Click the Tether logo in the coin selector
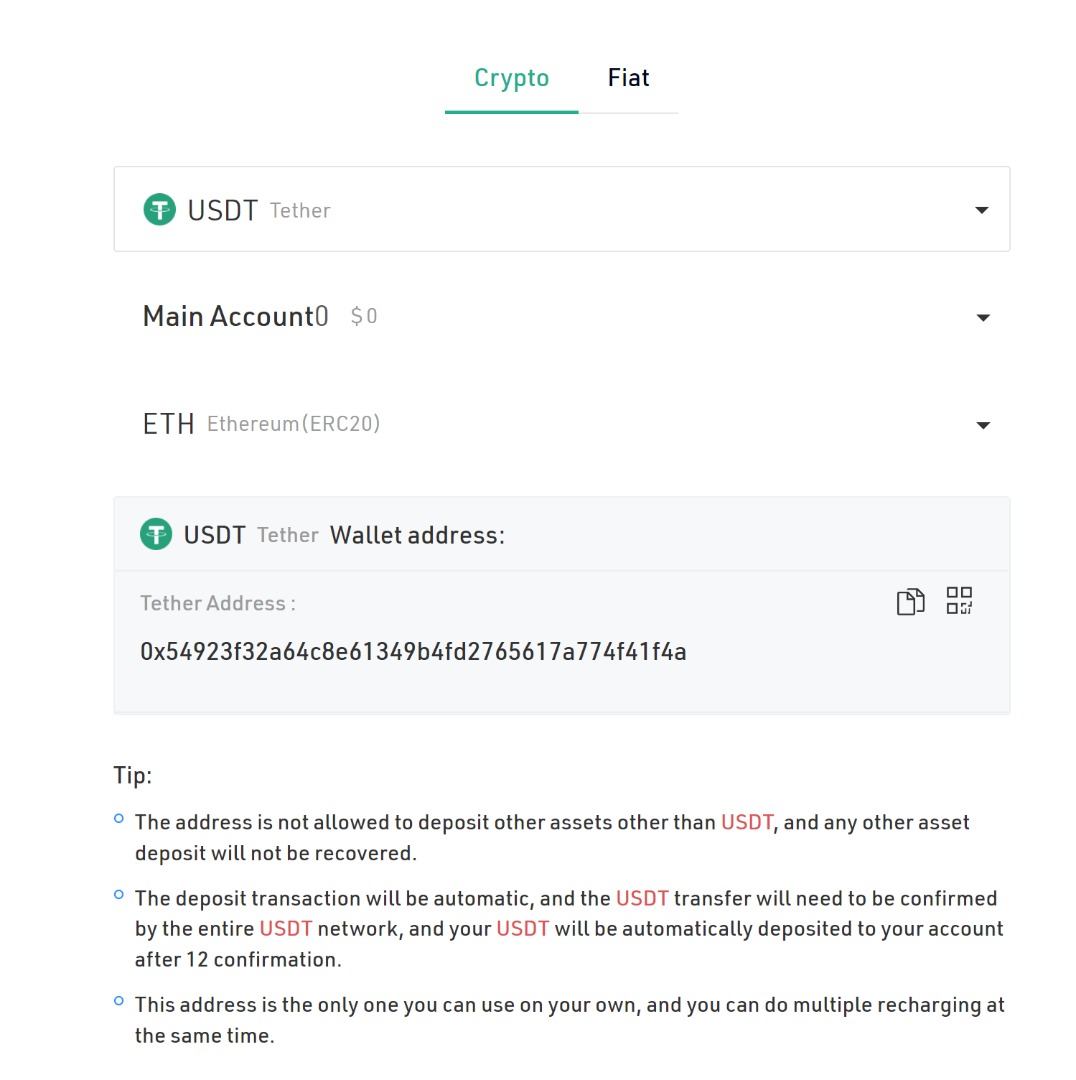This screenshot has width=1076, height=1080. [x=159, y=210]
